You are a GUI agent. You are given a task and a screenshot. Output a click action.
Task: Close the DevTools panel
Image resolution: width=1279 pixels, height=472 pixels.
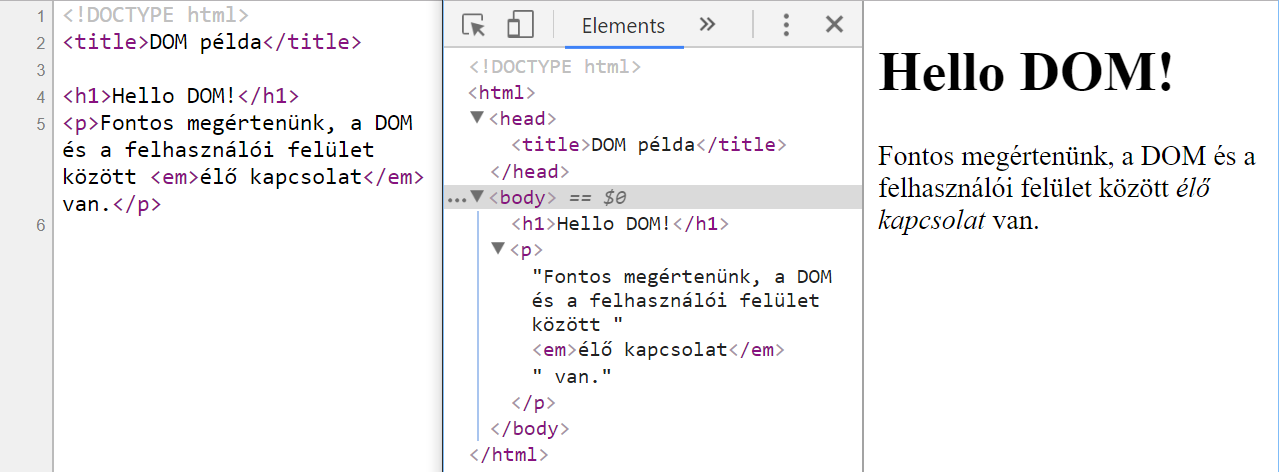[x=834, y=25]
